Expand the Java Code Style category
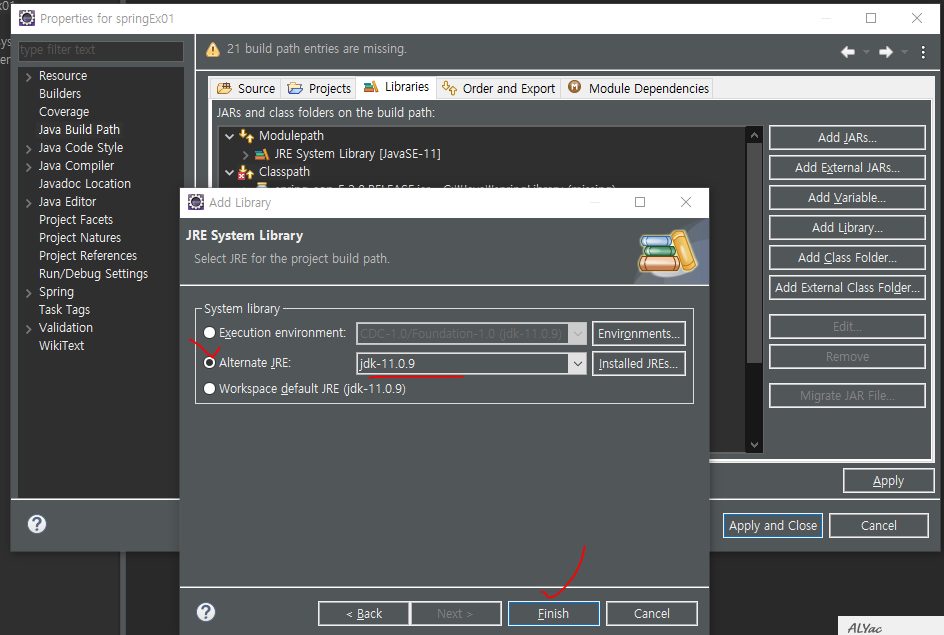Image resolution: width=944 pixels, height=635 pixels. coord(28,149)
